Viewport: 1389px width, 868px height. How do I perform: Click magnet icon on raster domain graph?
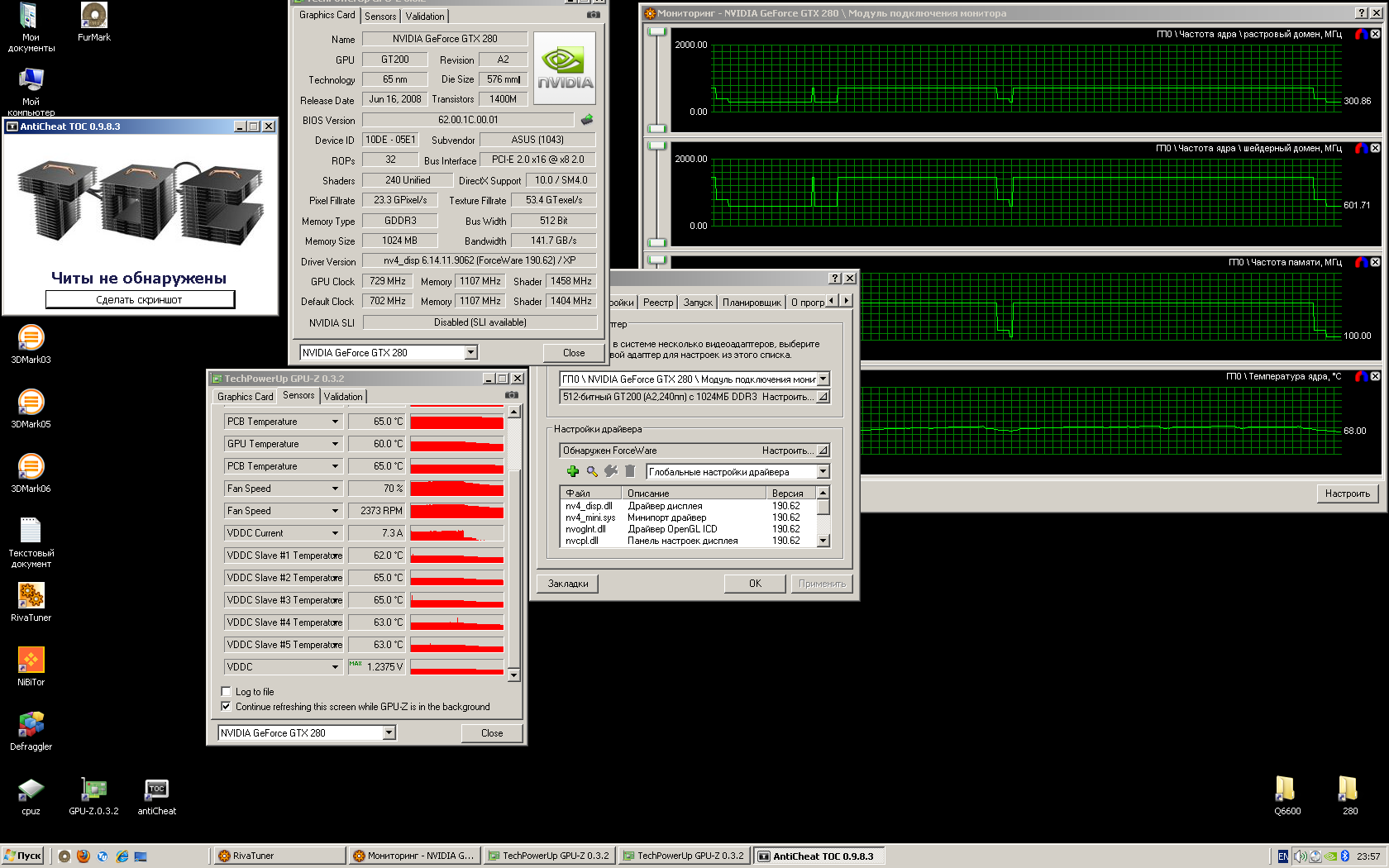click(x=1360, y=34)
